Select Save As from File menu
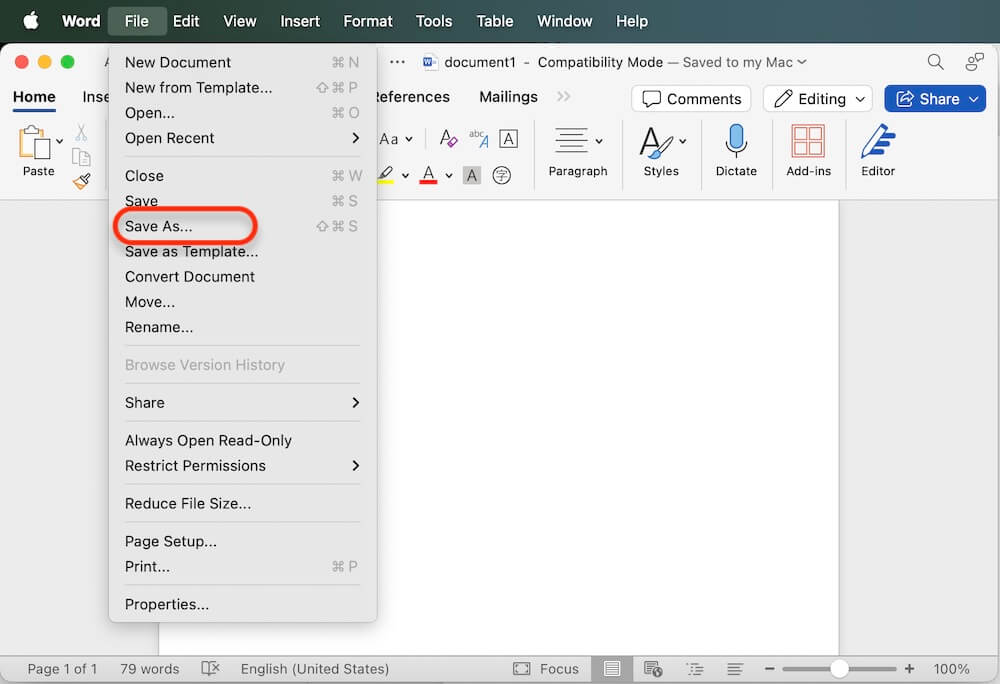1000x684 pixels. point(160,226)
